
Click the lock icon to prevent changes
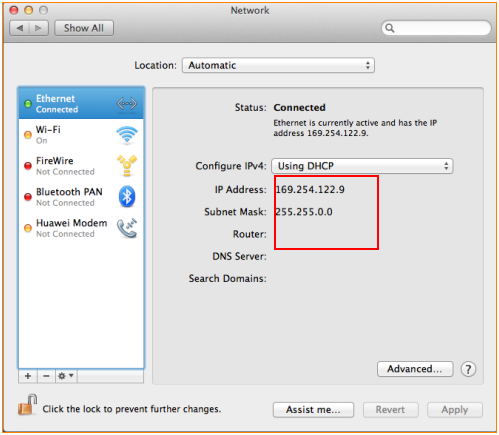(27, 405)
